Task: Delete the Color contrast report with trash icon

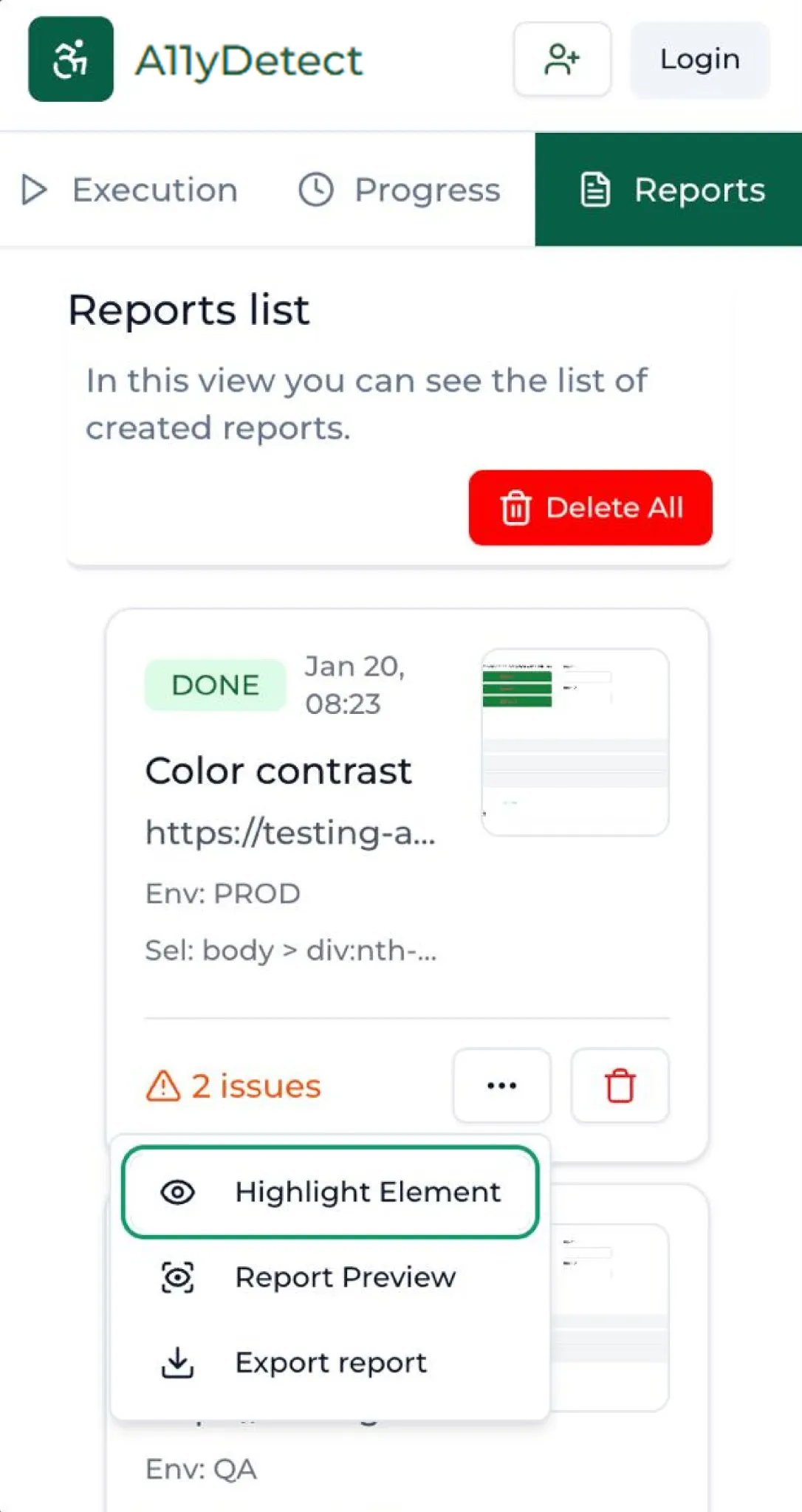Action: [x=620, y=1085]
